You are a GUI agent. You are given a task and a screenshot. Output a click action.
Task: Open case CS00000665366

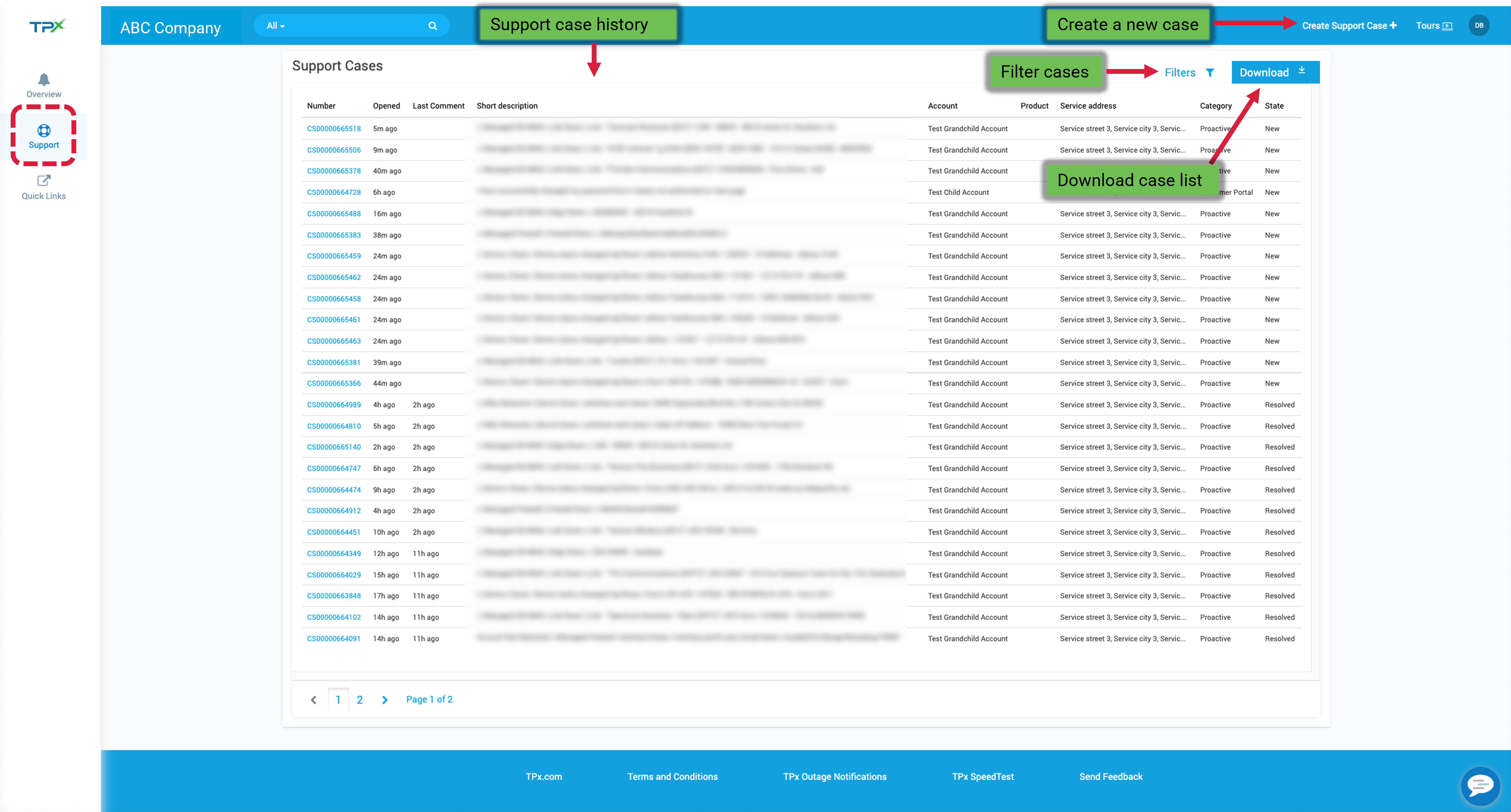coord(334,384)
